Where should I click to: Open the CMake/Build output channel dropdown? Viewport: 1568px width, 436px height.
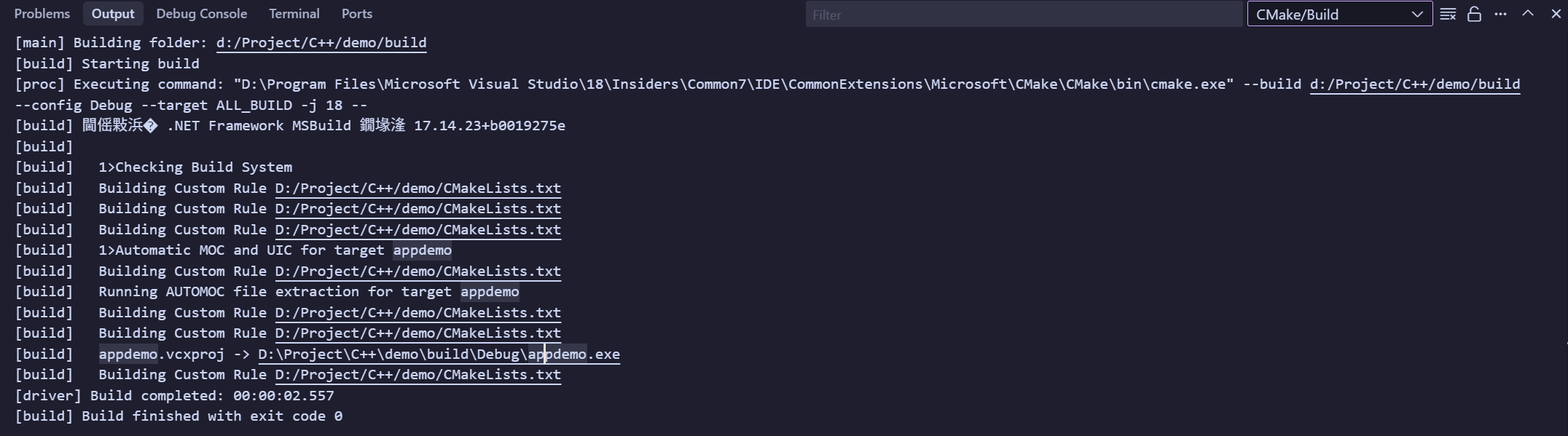(1339, 13)
